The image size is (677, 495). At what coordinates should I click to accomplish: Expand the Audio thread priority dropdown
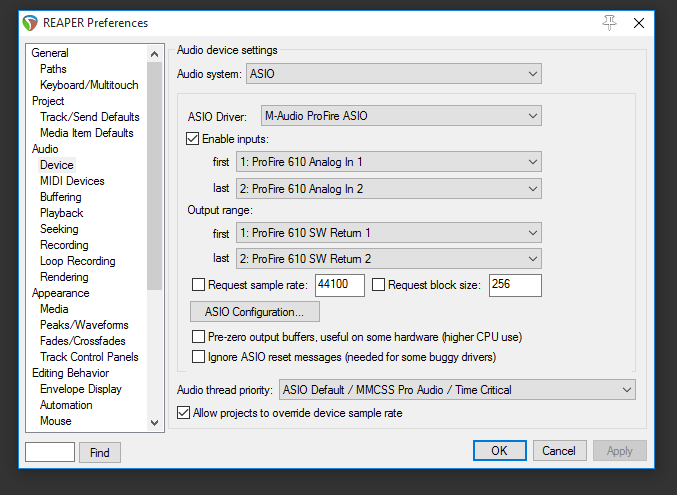[457, 390]
